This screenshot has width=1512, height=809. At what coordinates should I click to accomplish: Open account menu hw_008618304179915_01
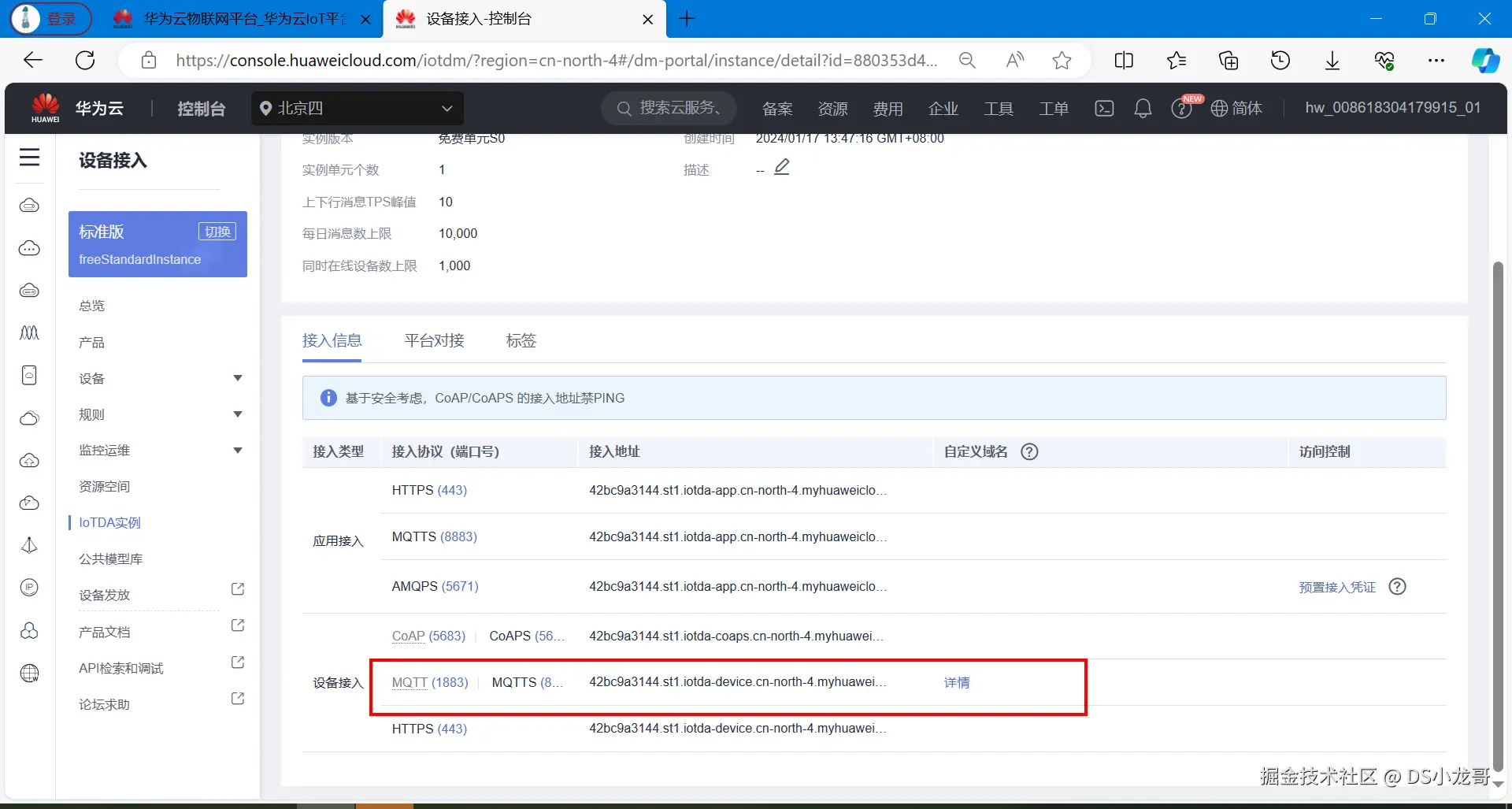[1392, 108]
